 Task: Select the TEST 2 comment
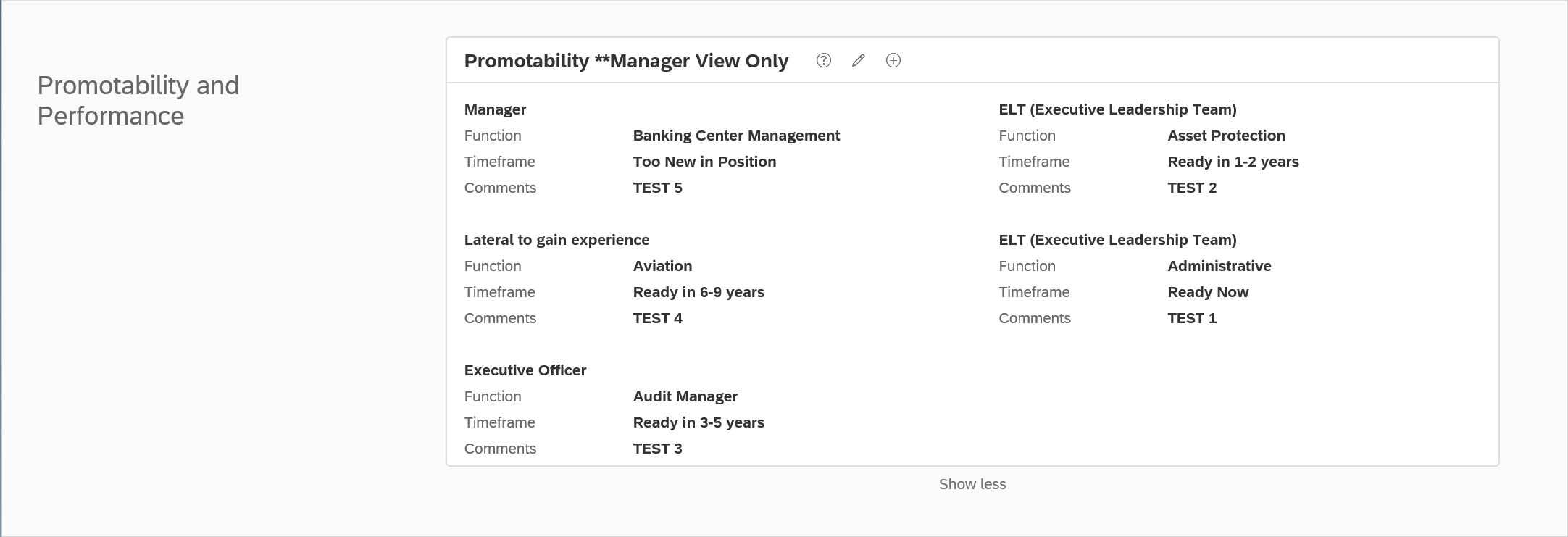(x=1192, y=188)
